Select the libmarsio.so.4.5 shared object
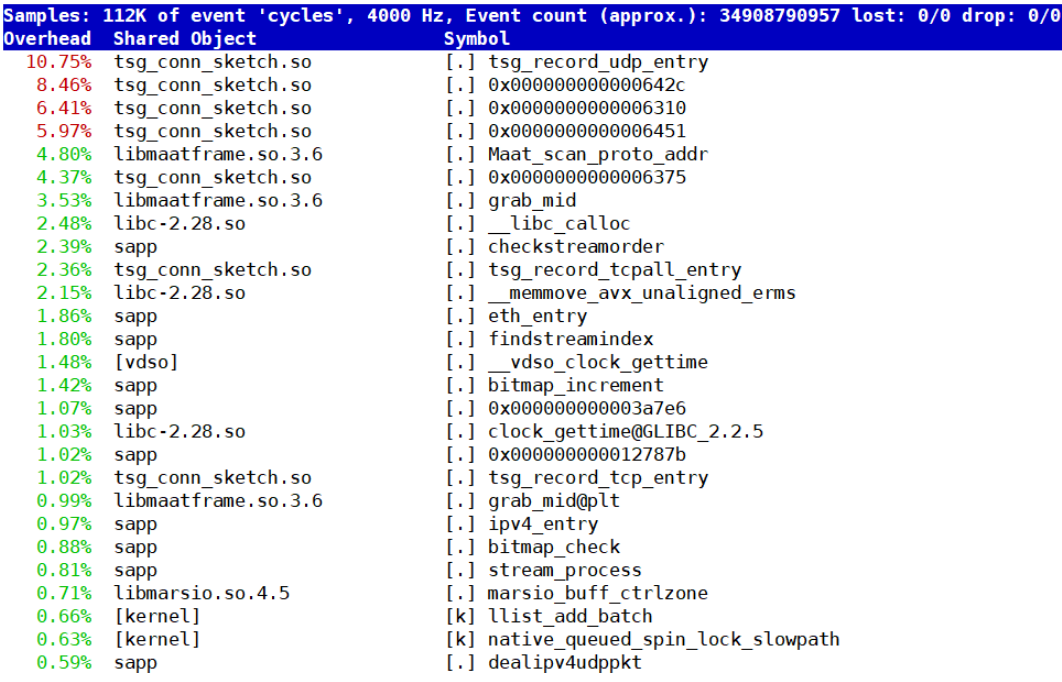This screenshot has width=1062, height=682. [x=201, y=593]
